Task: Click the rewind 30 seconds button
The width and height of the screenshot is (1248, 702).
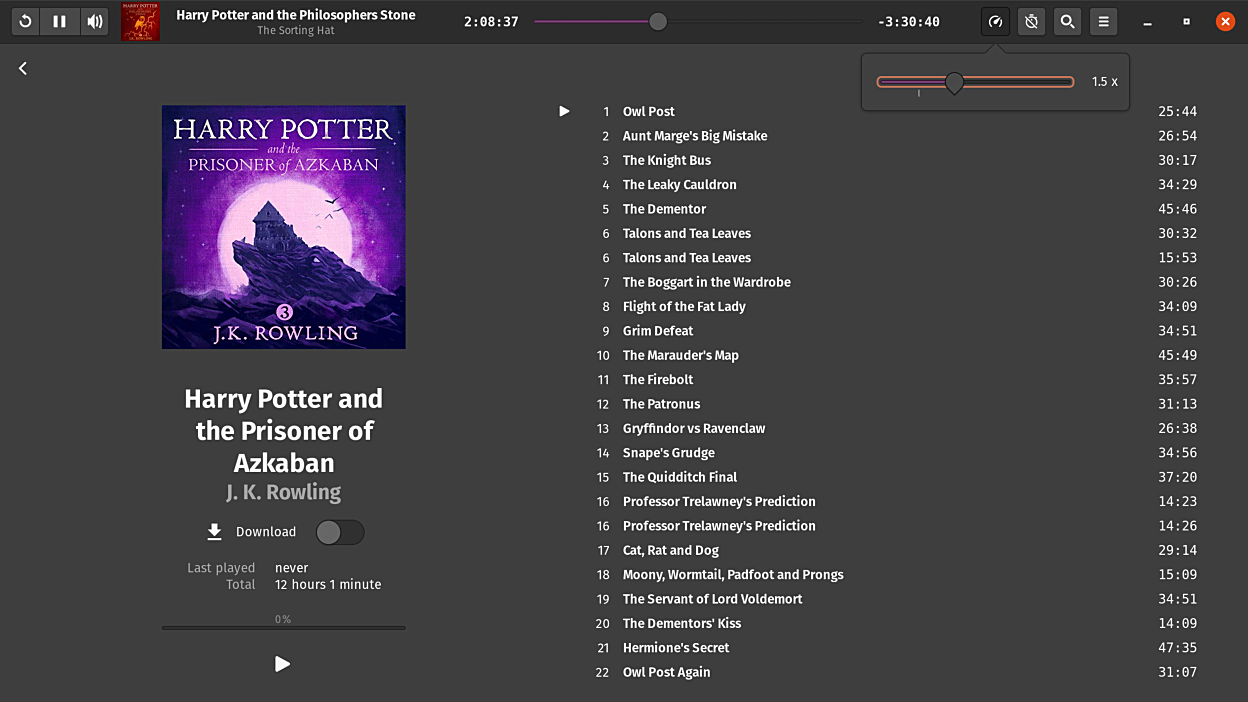Action: pos(25,21)
